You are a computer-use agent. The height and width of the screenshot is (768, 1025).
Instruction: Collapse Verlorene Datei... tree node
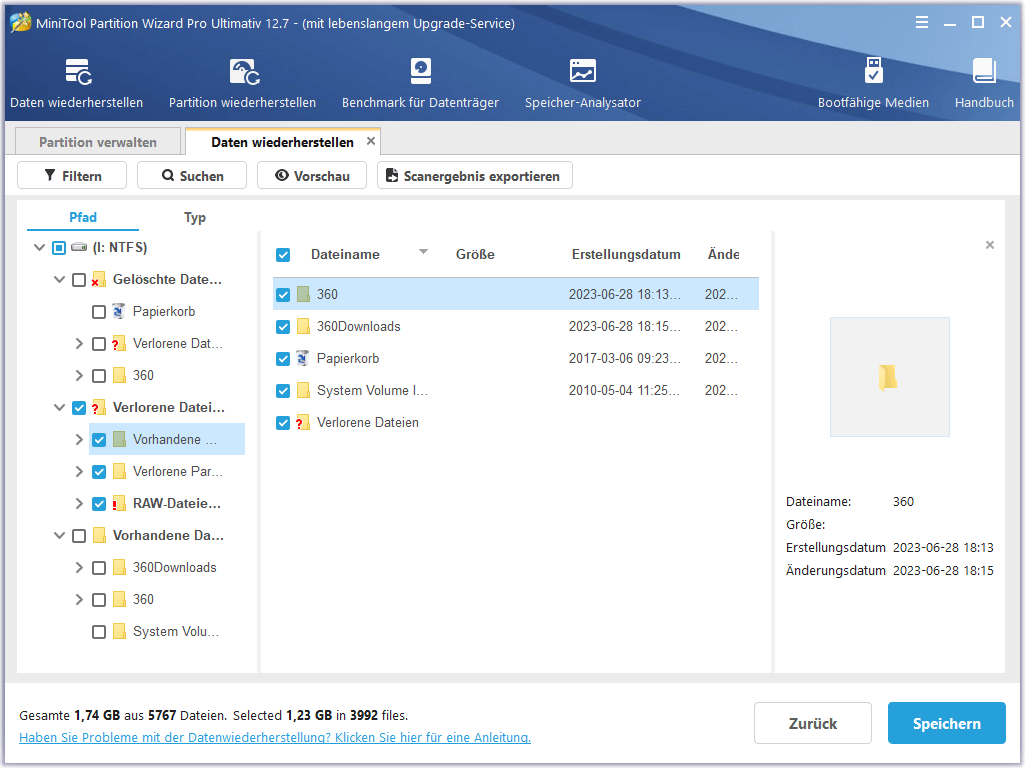pyautogui.click(x=59, y=408)
